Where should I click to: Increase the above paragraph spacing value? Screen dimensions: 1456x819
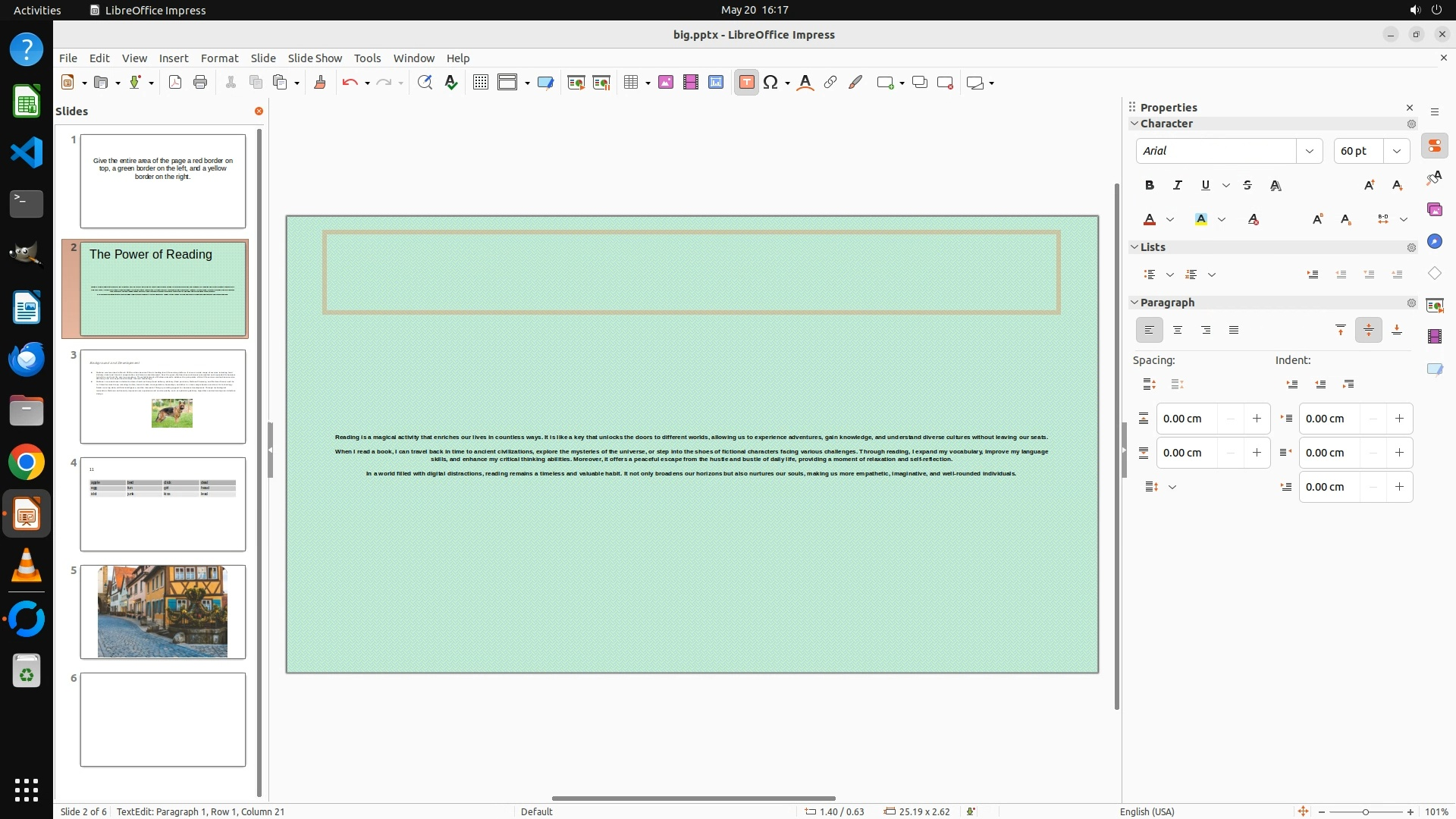pyautogui.click(x=1257, y=419)
